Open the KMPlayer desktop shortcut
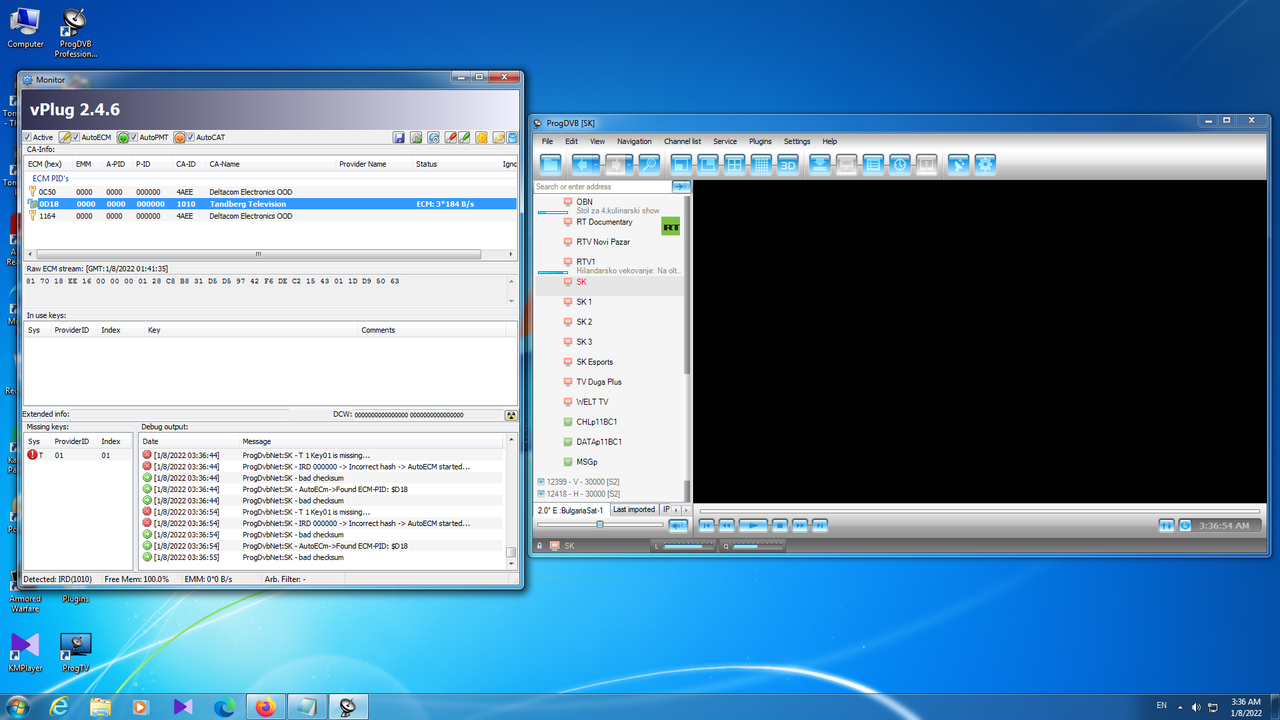This screenshot has width=1280, height=720. click(25, 652)
